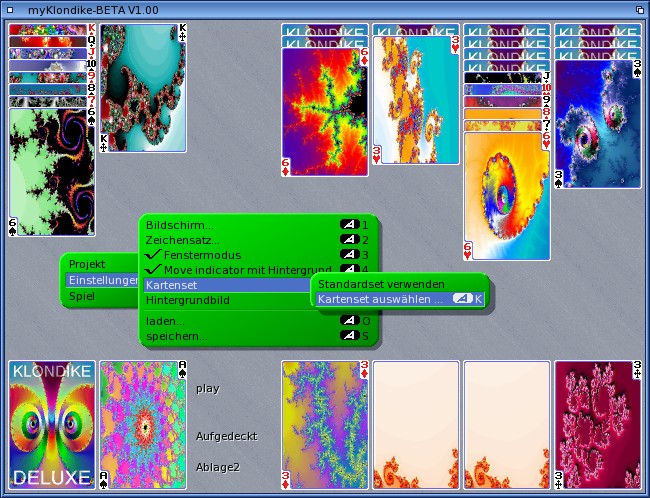The height and width of the screenshot is (498, 650).
Task: Open the Hintergrundbild menu entry
Action: pyautogui.click(x=227, y=300)
